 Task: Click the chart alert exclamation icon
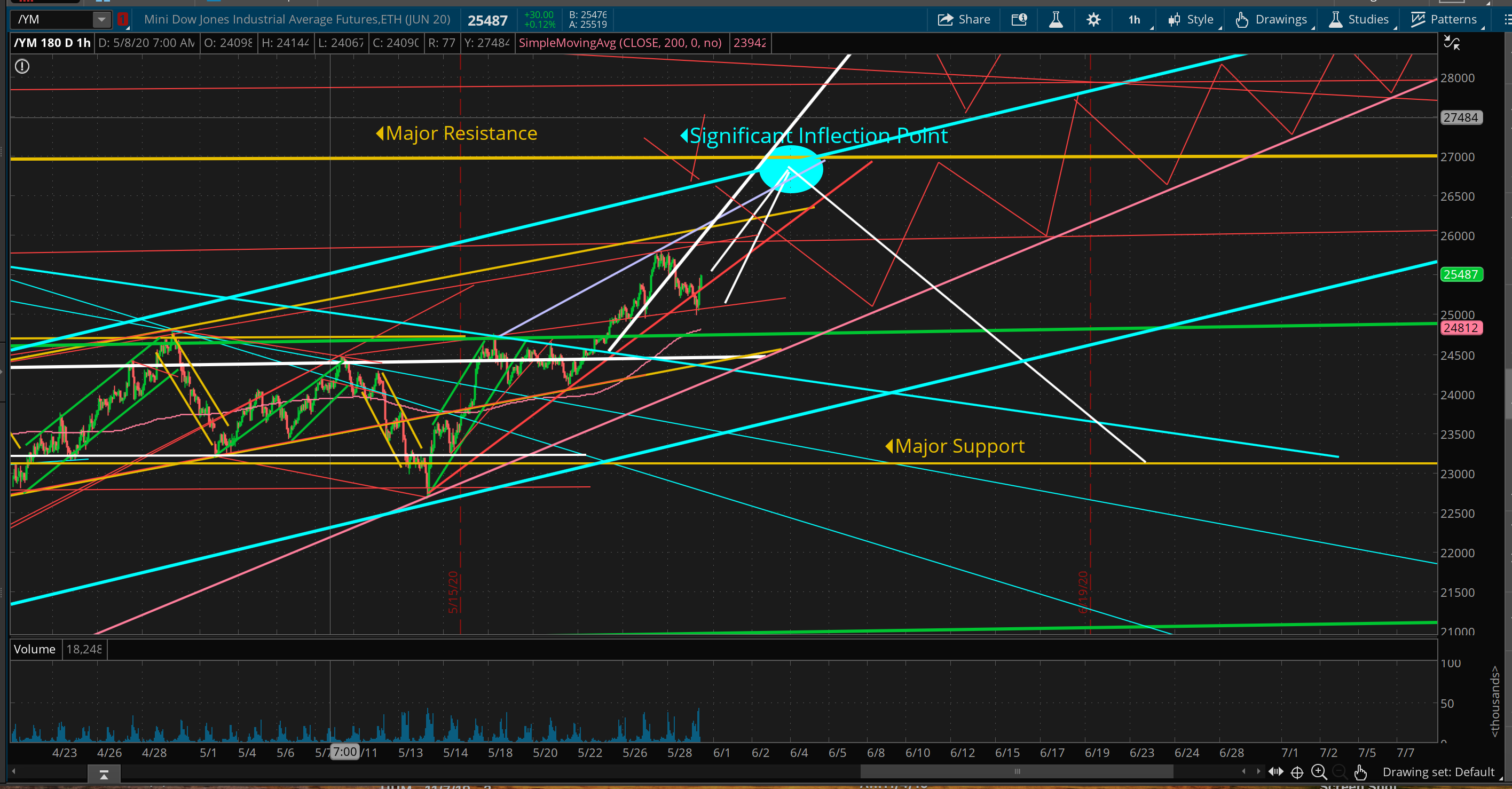point(22,66)
